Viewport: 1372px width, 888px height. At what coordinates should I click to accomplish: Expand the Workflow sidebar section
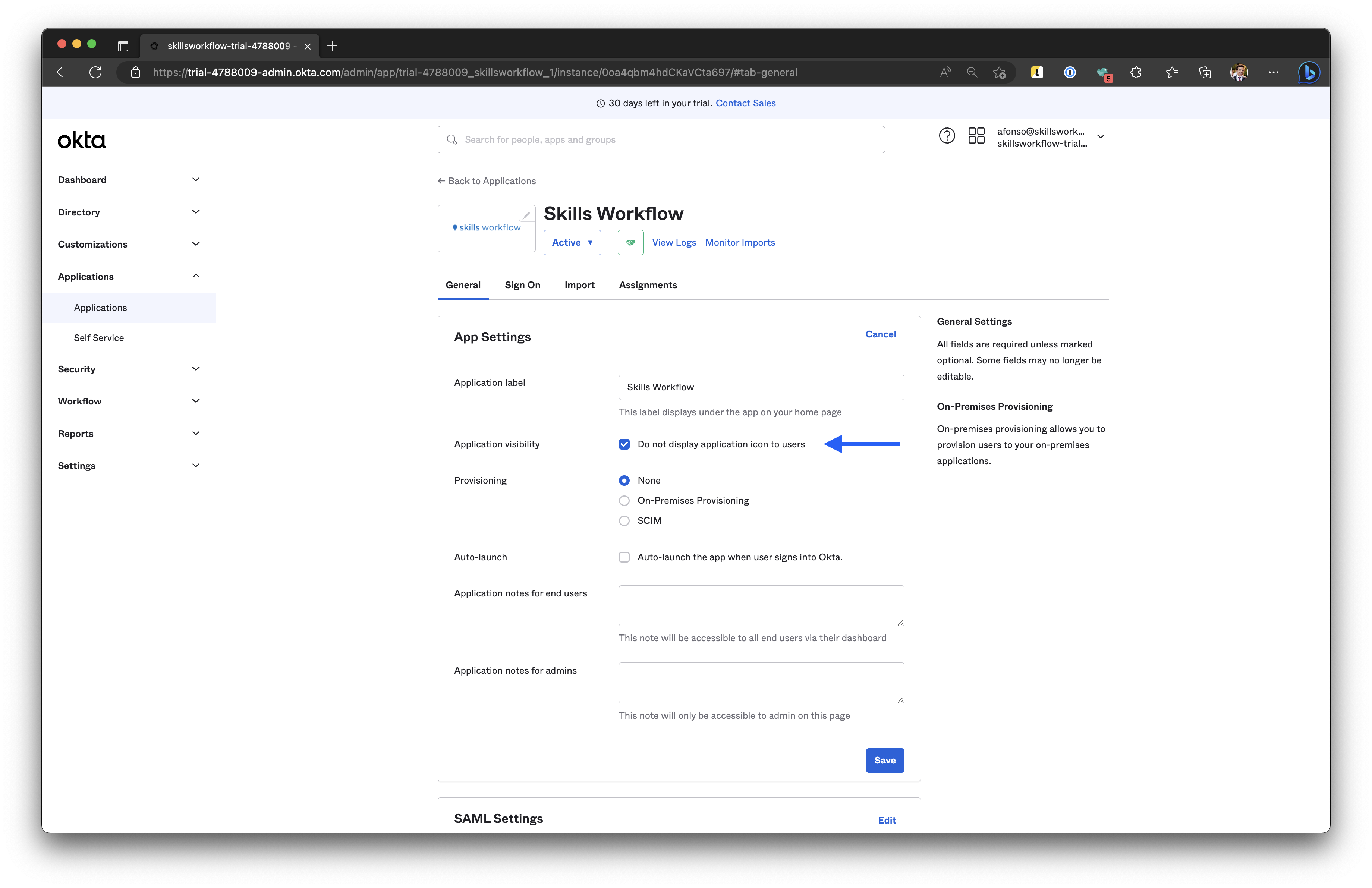(x=129, y=401)
